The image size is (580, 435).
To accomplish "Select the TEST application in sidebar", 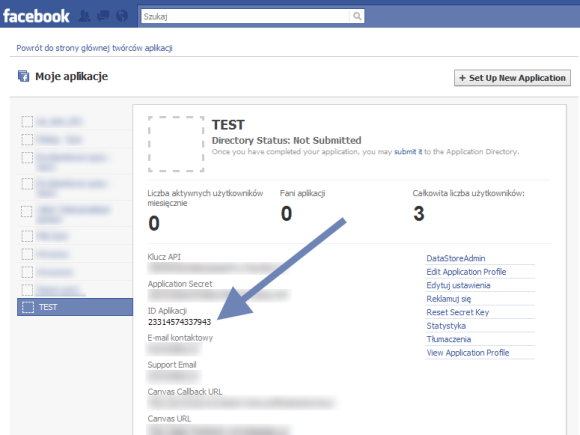I will click(75, 307).
